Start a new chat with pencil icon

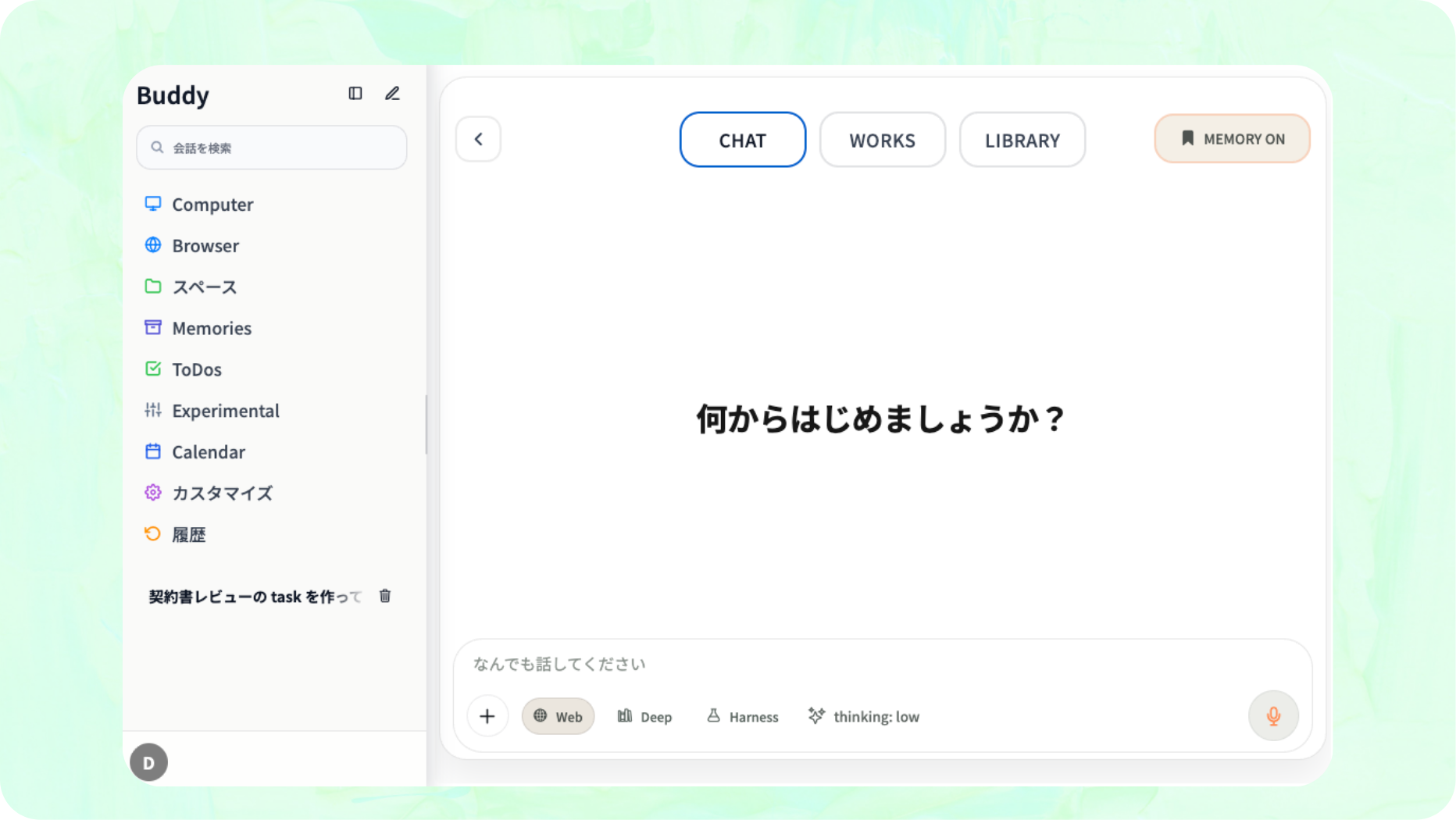[x=392, y=94]
